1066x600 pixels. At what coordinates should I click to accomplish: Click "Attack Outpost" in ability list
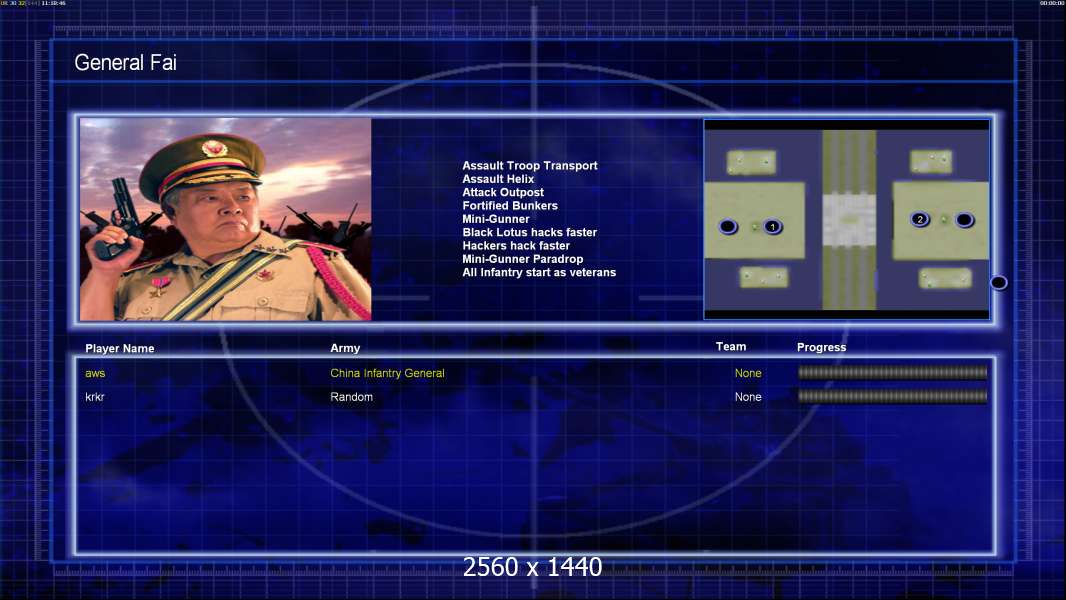click(x=502, y=192)
